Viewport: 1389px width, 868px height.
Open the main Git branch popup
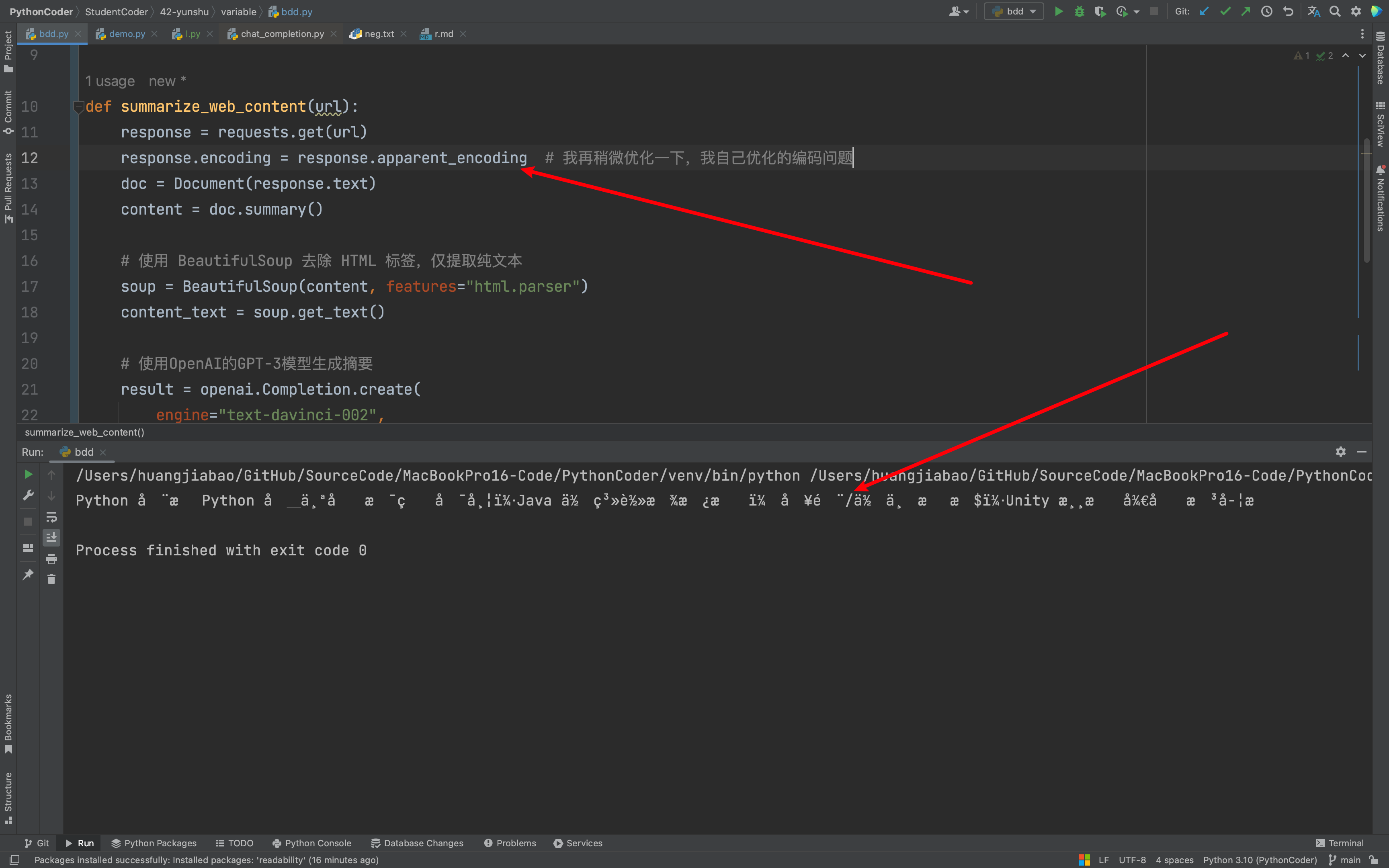pos(1345,860)
